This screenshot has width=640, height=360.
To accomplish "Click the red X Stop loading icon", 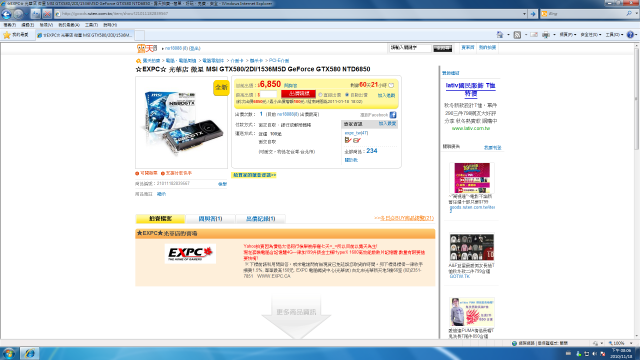I will coord(47,14).
